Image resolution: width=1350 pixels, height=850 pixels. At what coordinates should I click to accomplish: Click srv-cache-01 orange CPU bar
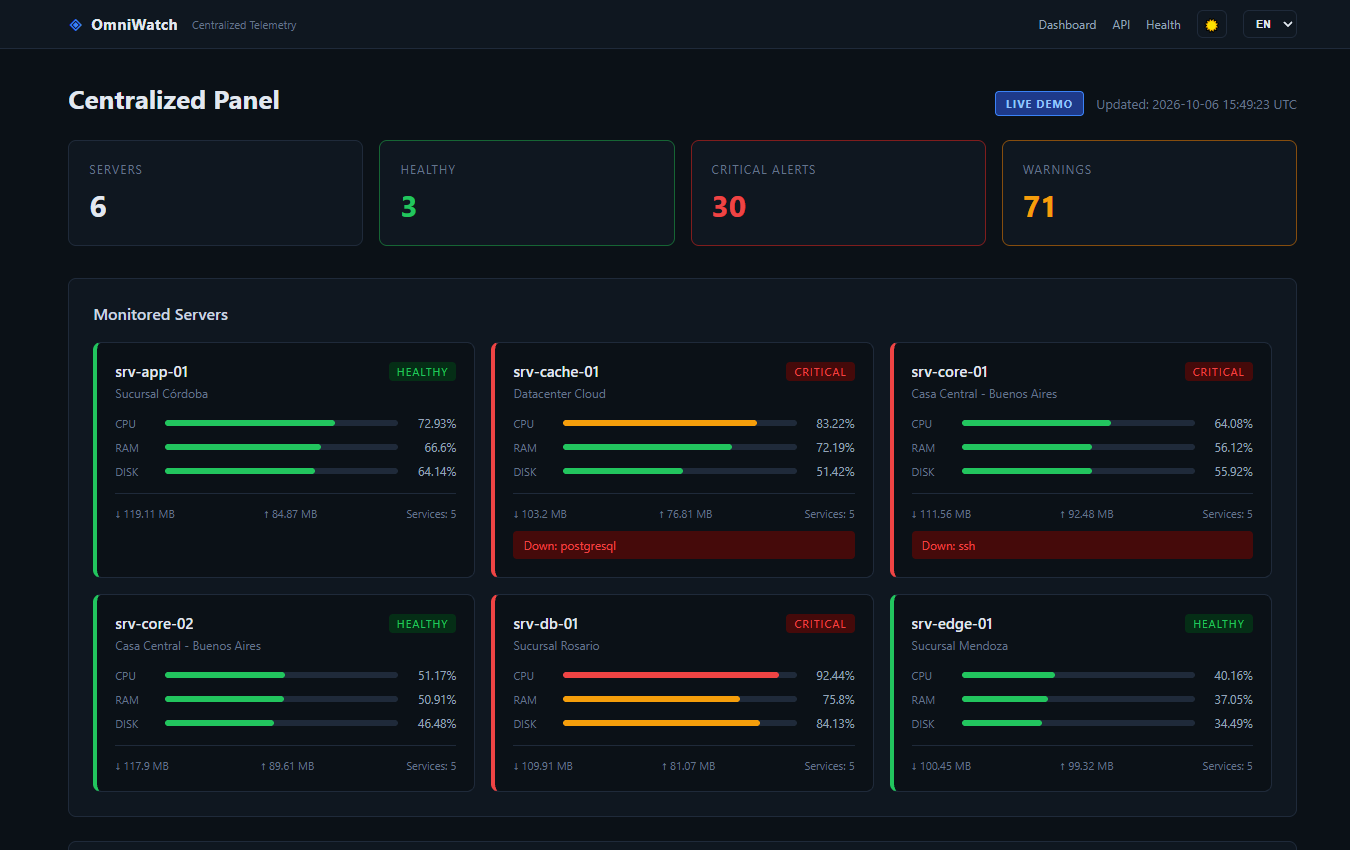[x=680, y=423]
